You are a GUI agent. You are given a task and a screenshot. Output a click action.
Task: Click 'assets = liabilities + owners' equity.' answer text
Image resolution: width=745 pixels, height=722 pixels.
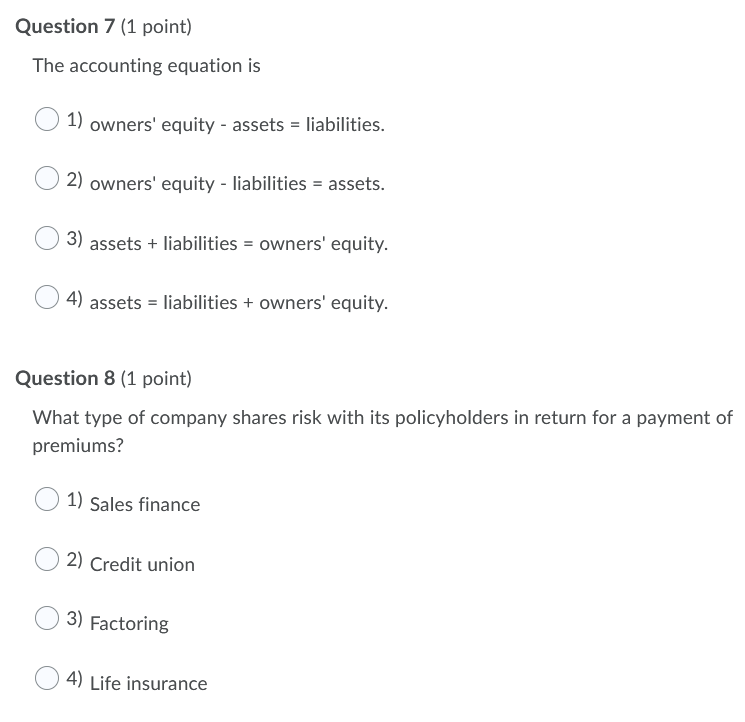tap(239, 303)
